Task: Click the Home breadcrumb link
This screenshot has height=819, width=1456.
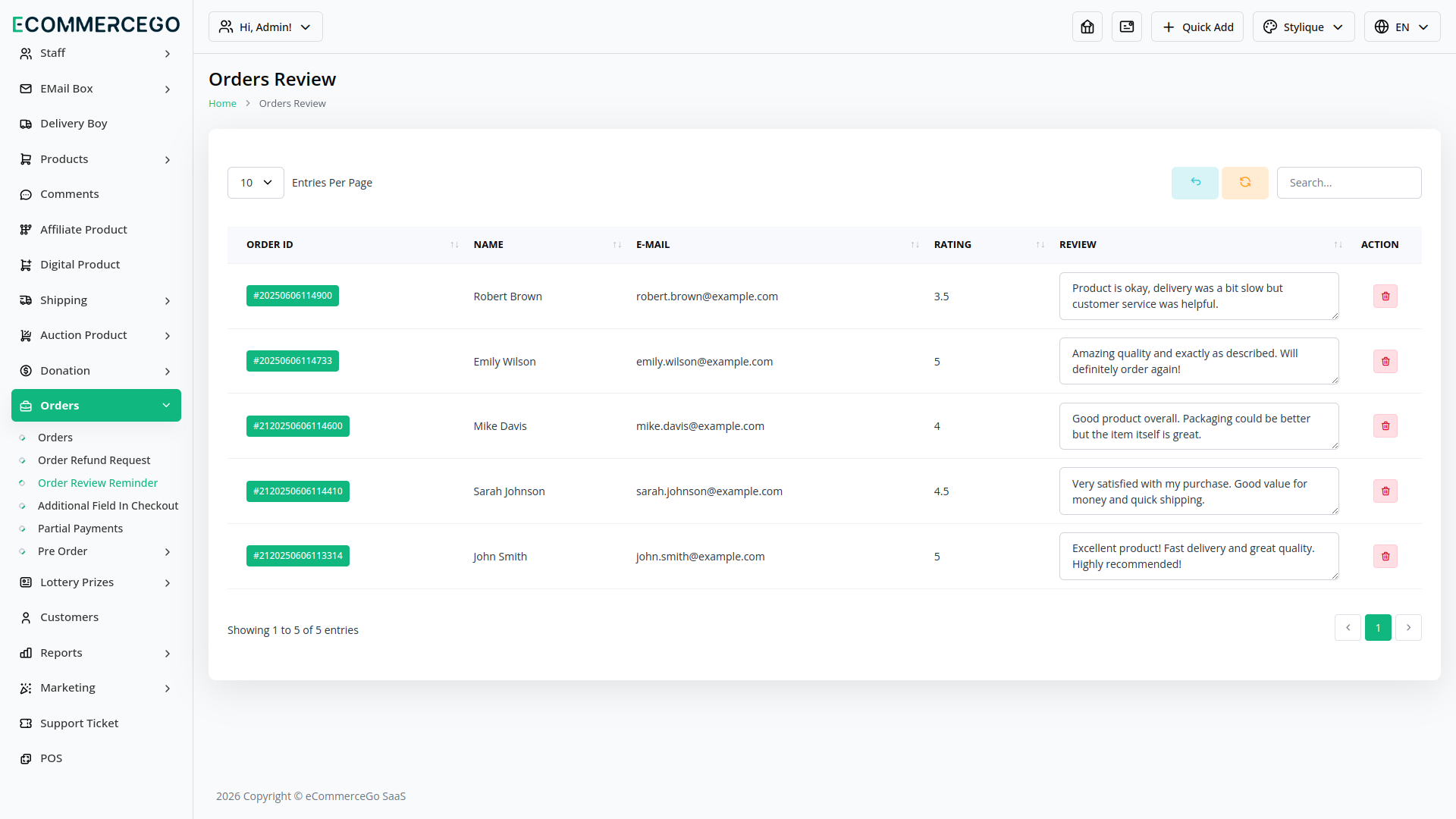Action: (x=222, y=103)
